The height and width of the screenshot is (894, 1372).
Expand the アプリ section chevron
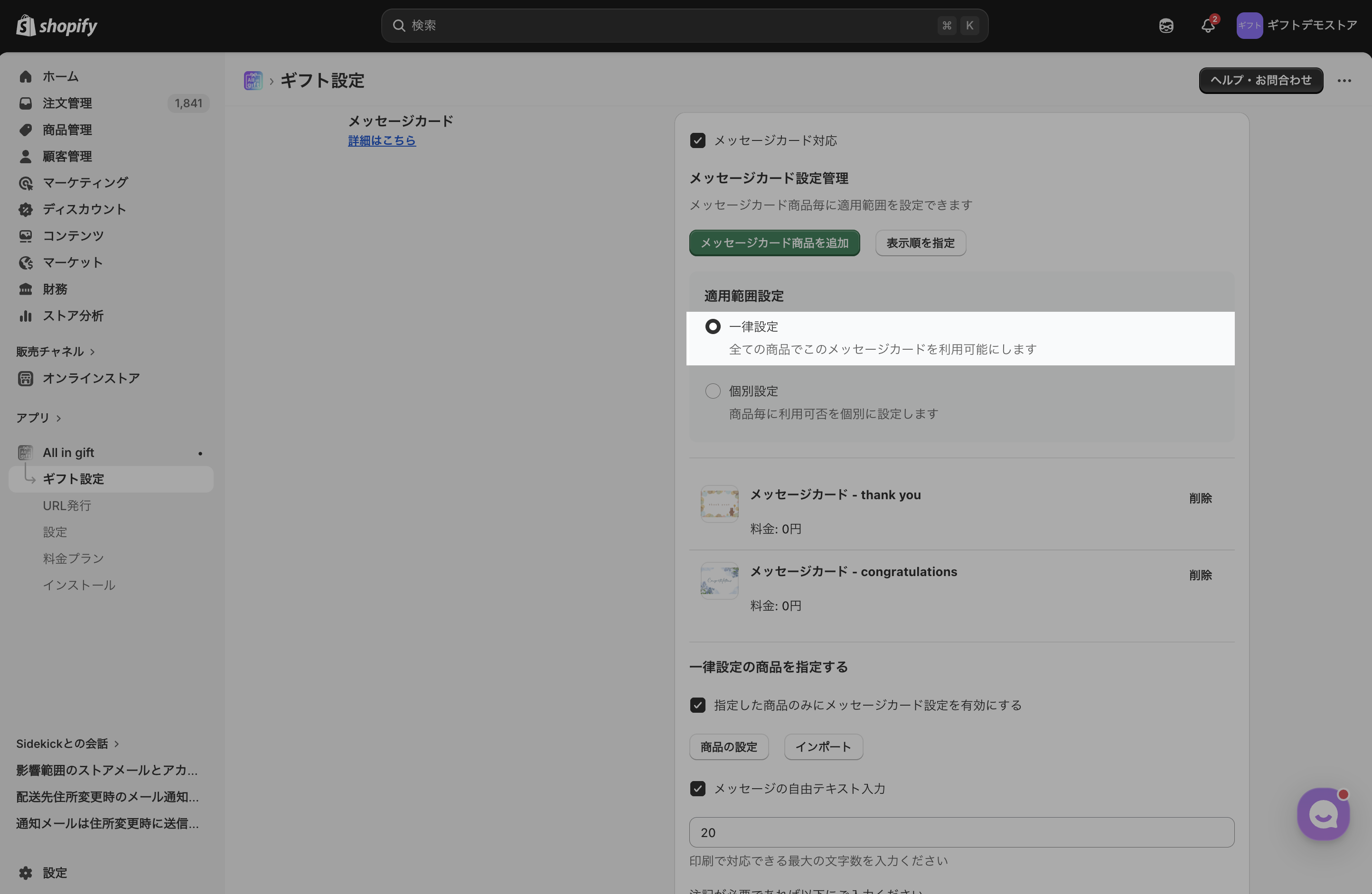[58, 418]
